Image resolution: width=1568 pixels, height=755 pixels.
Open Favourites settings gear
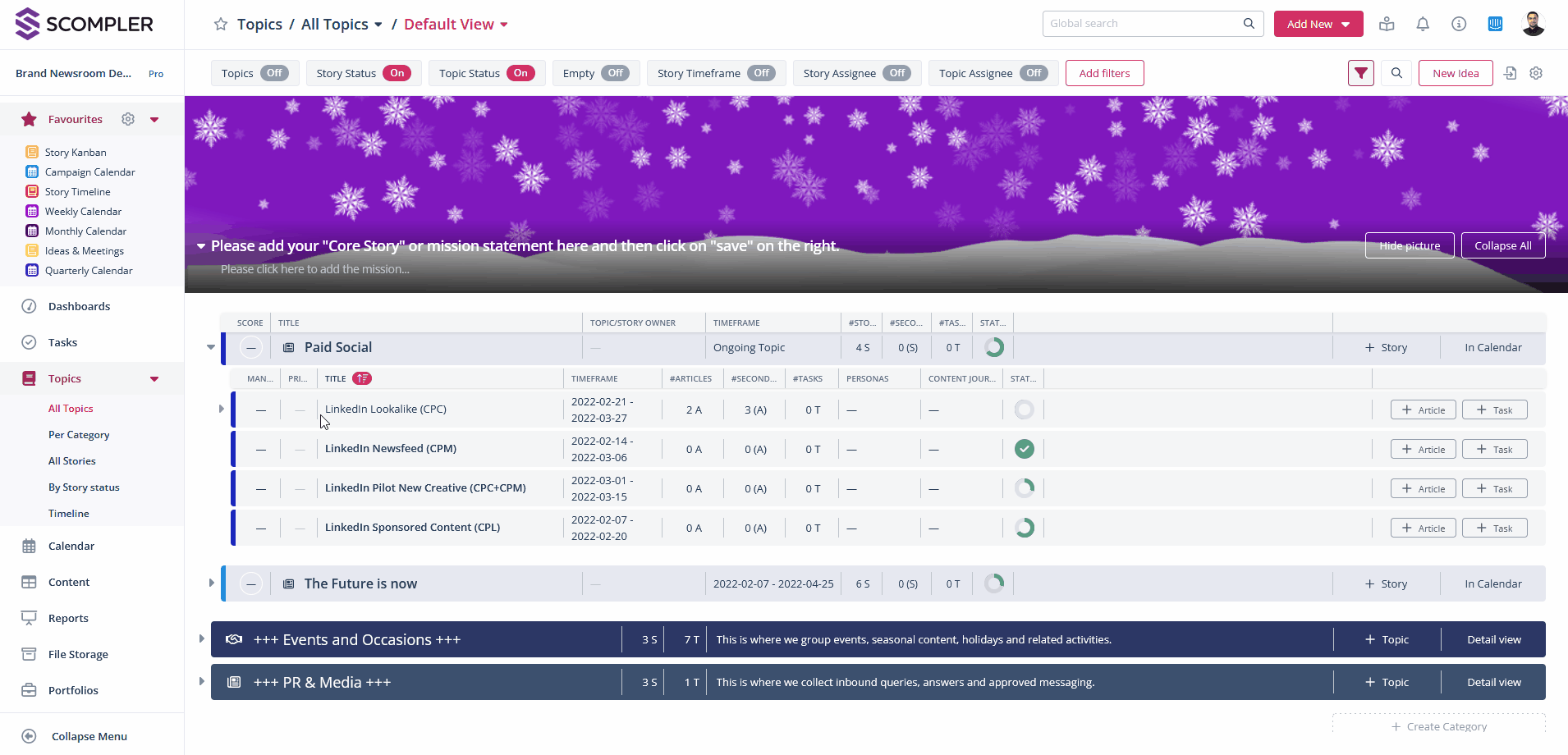[x=128, y=119]
